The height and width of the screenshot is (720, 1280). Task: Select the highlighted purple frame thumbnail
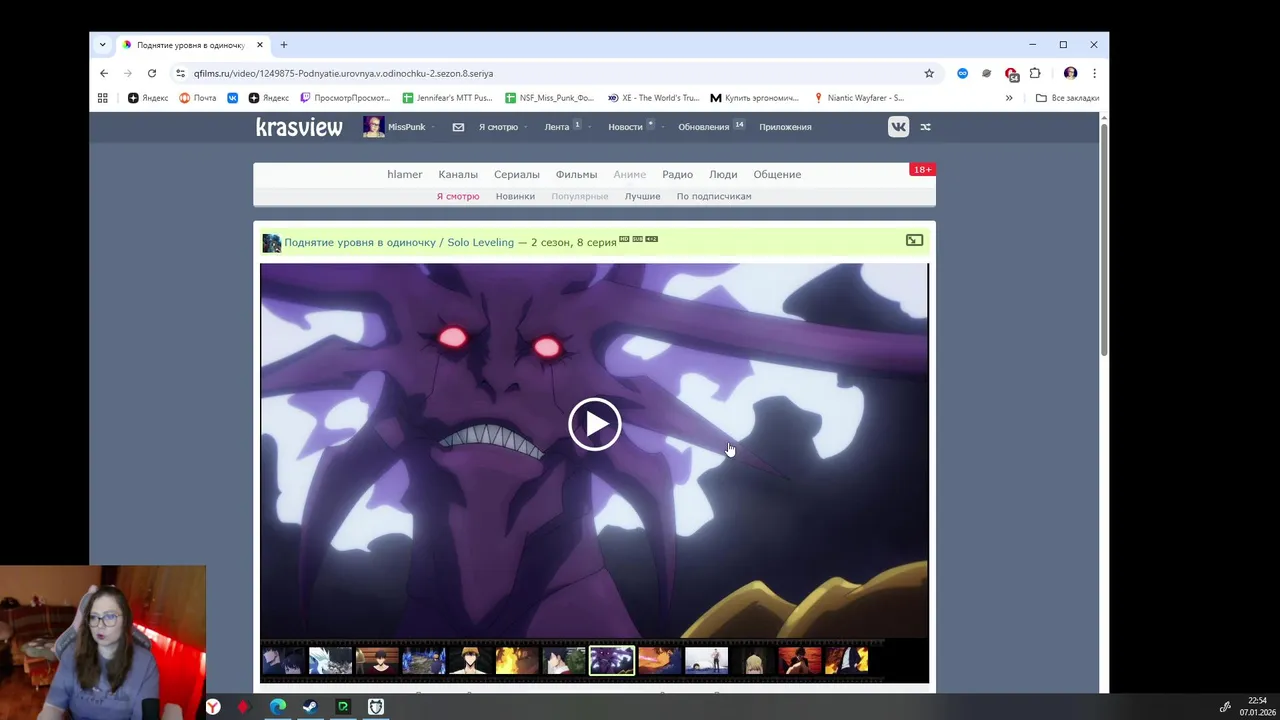coord(612,660)
